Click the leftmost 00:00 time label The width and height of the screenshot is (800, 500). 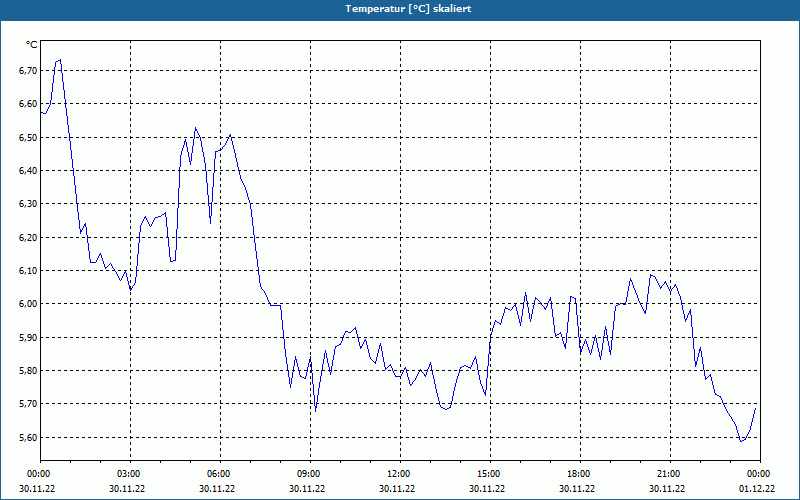[38, 474]
